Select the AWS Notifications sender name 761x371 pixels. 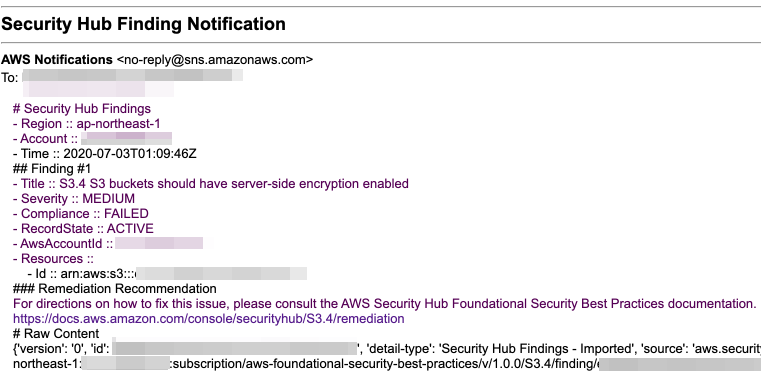click(57, 60)
